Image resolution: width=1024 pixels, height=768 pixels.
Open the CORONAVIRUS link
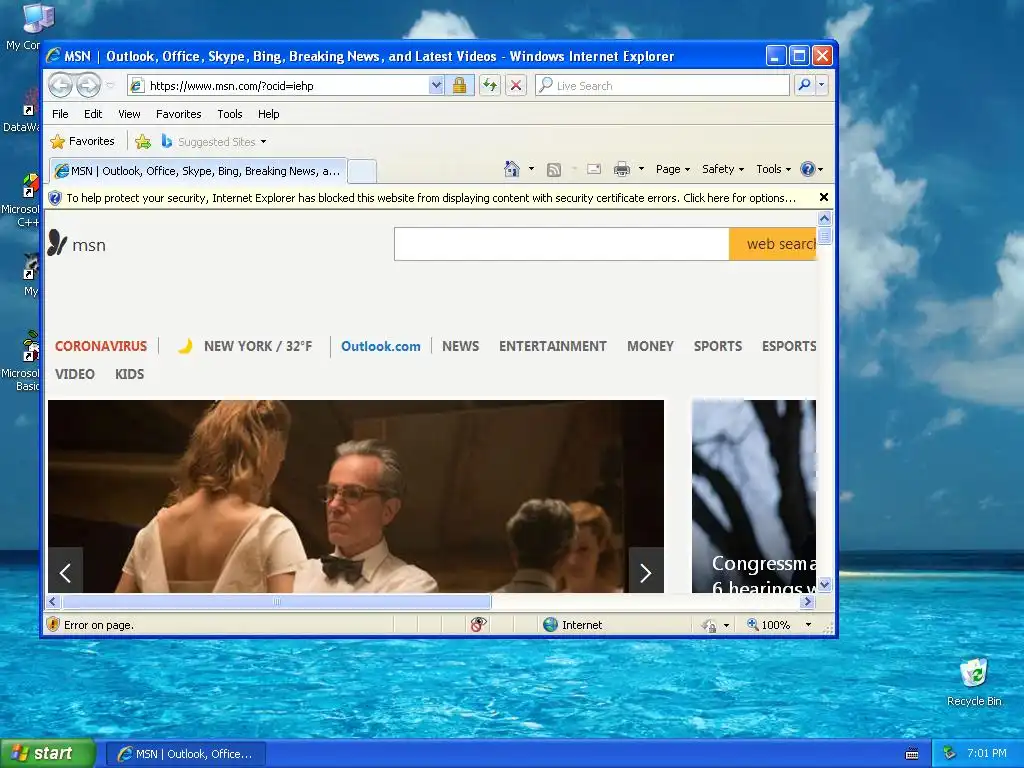[101, 346]
